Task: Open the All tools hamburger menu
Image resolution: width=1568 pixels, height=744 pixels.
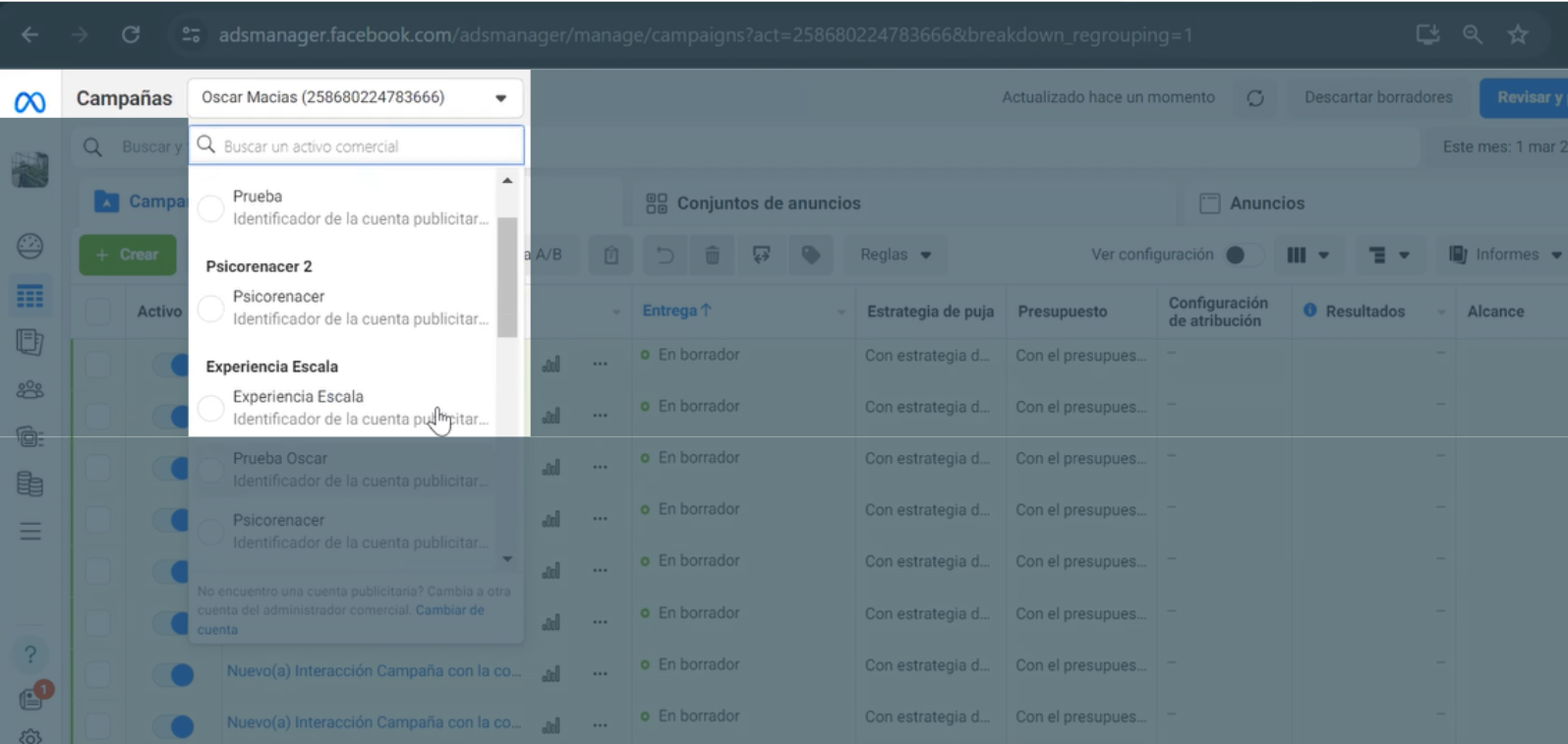Action: [30, 532]
